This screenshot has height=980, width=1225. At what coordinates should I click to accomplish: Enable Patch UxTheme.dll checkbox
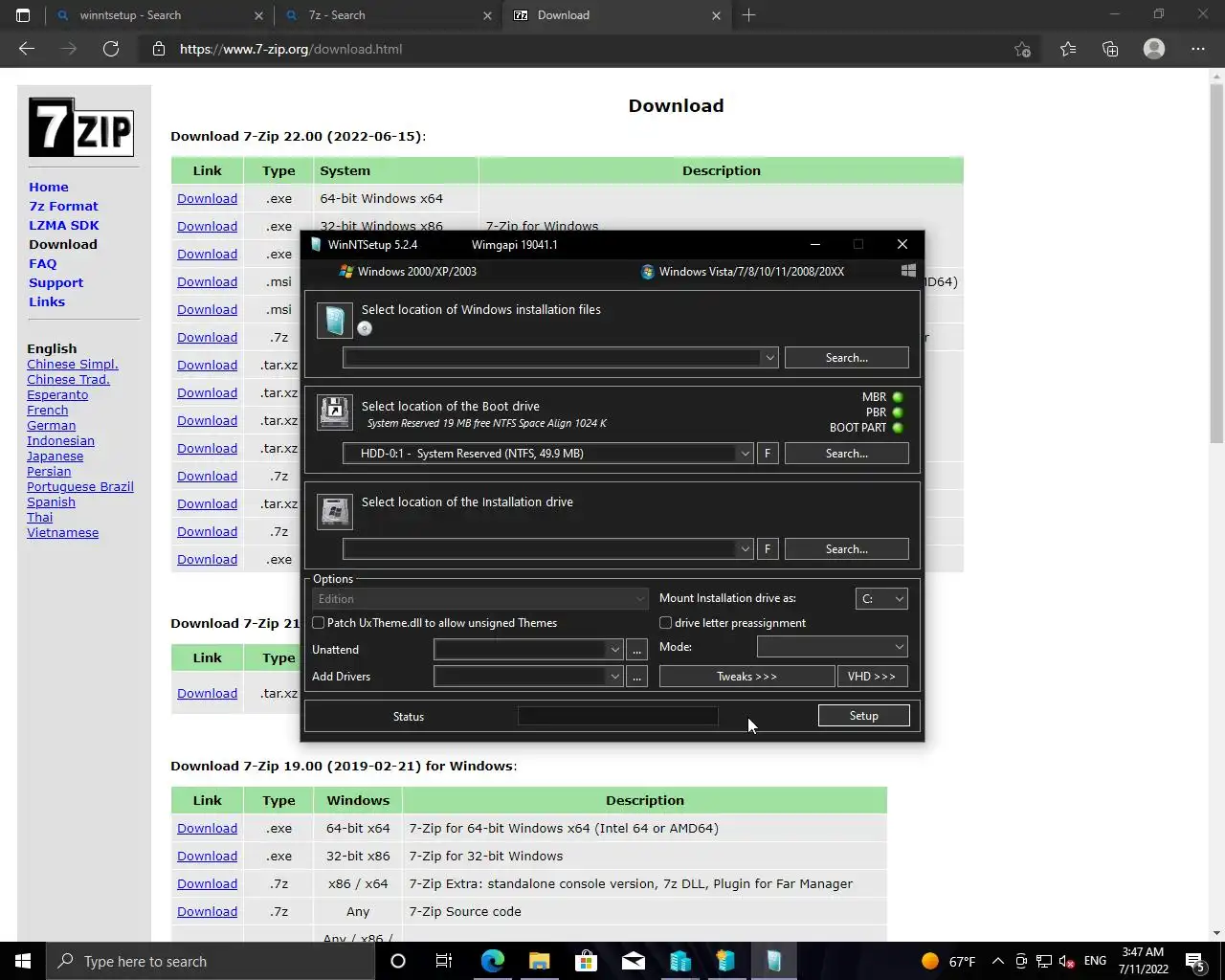click(319, 623)
